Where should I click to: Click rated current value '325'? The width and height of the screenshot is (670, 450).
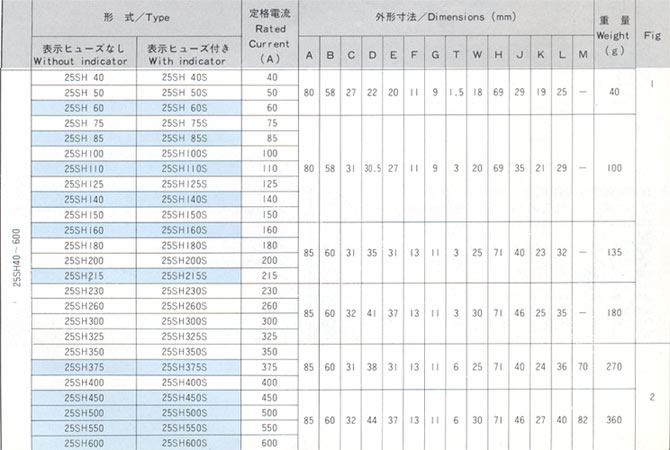click(x=270, y=337)
